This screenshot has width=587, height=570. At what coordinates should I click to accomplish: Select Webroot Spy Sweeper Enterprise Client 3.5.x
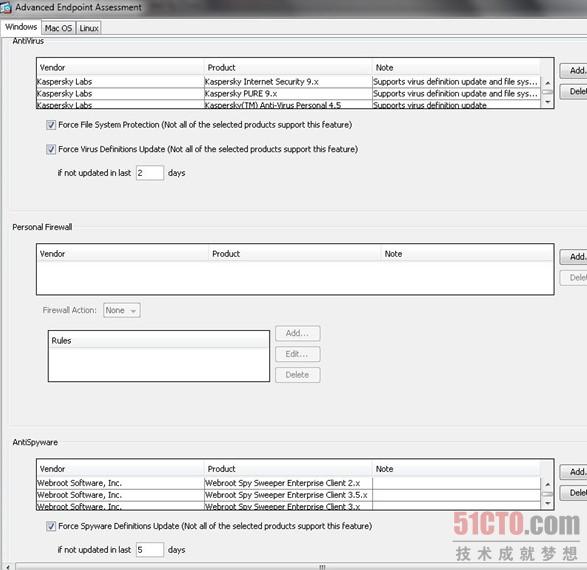tap(288, 495)
